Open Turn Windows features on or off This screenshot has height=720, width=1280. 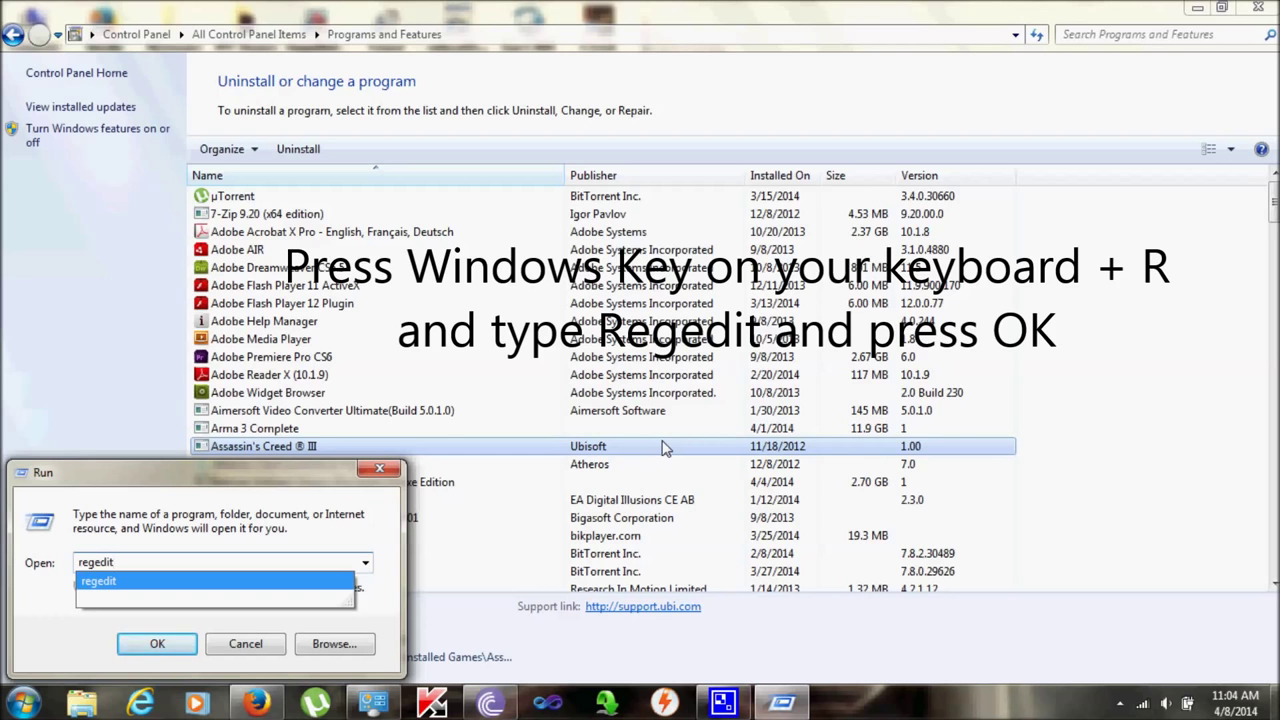point(97,135)
